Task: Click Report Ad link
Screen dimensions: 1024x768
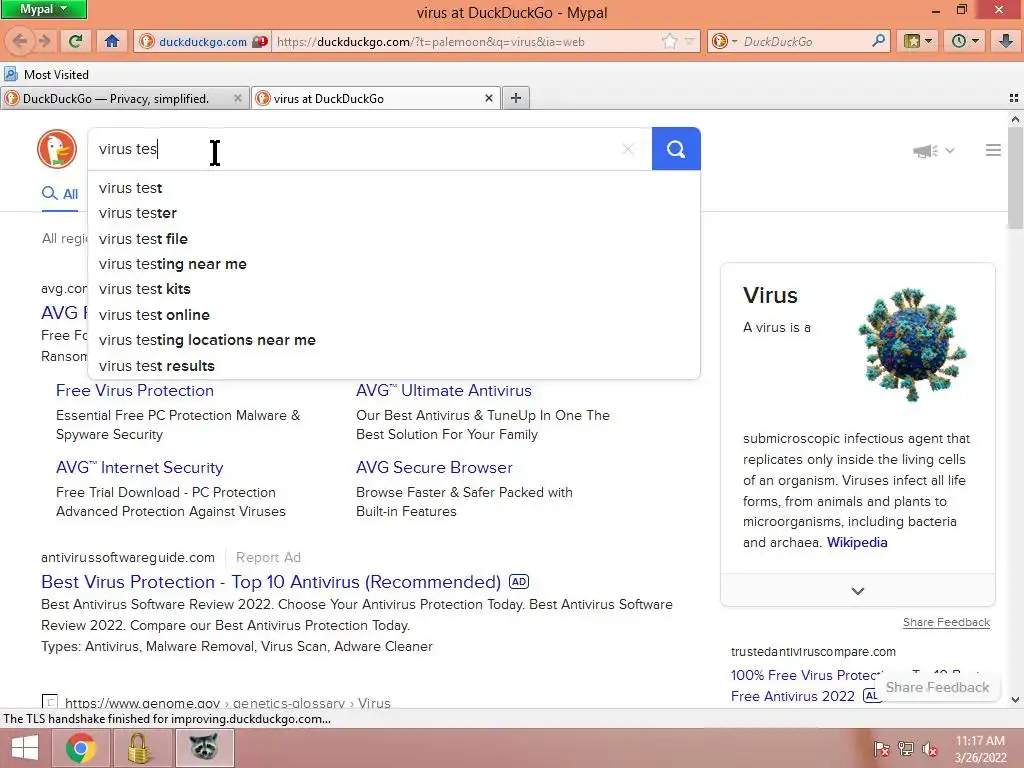Action: [268, 557]
